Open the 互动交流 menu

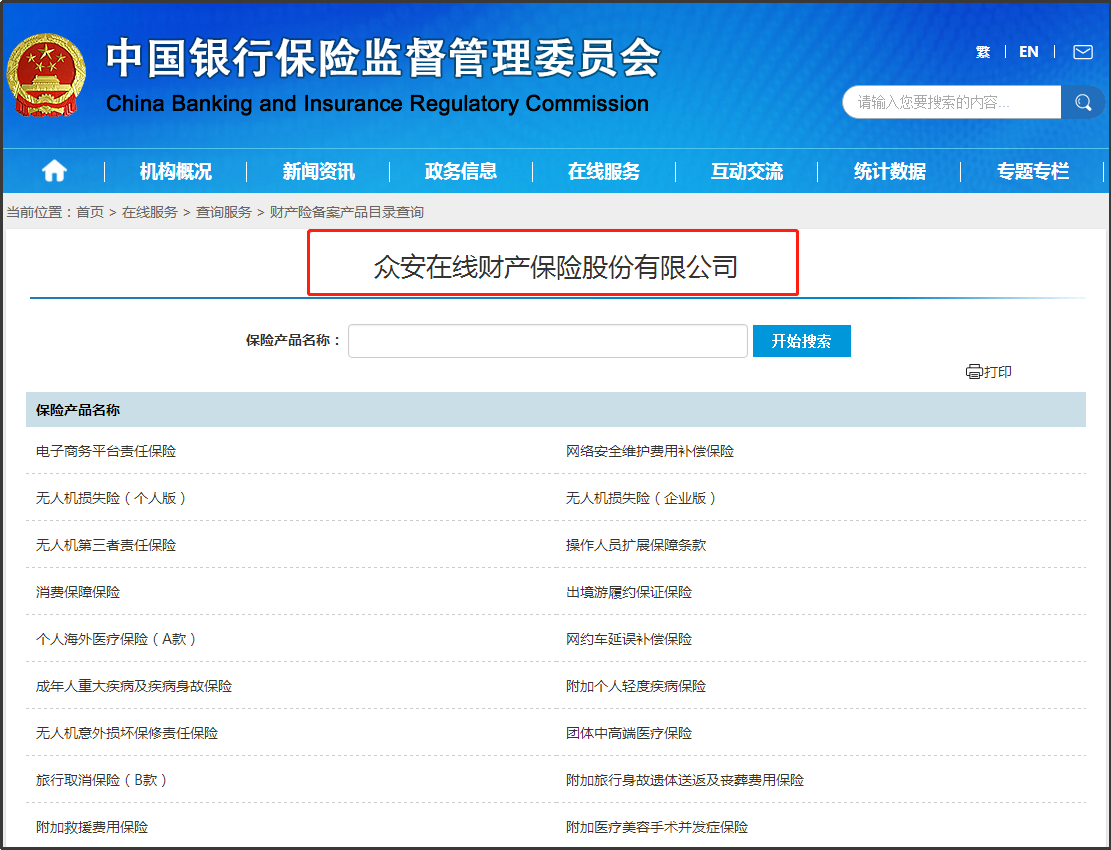[x=747, y=171]
